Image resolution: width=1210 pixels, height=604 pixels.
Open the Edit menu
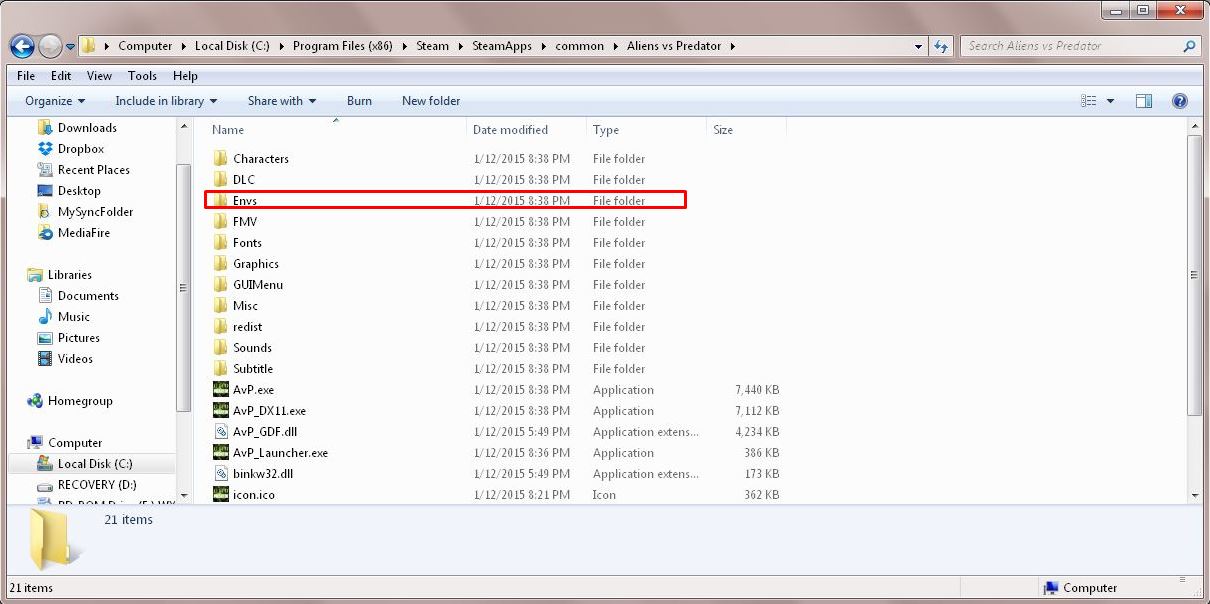[61, 76]
